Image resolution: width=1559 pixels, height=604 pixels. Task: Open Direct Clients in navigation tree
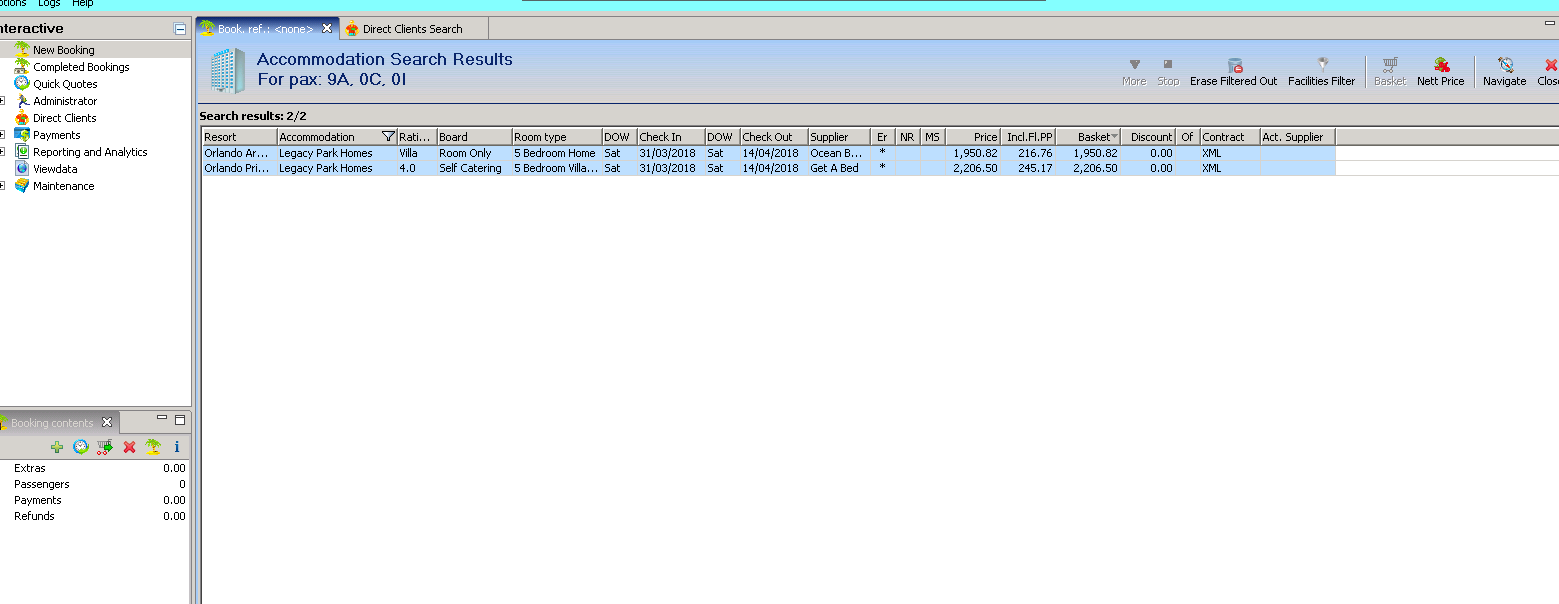(x=64, y=118)
